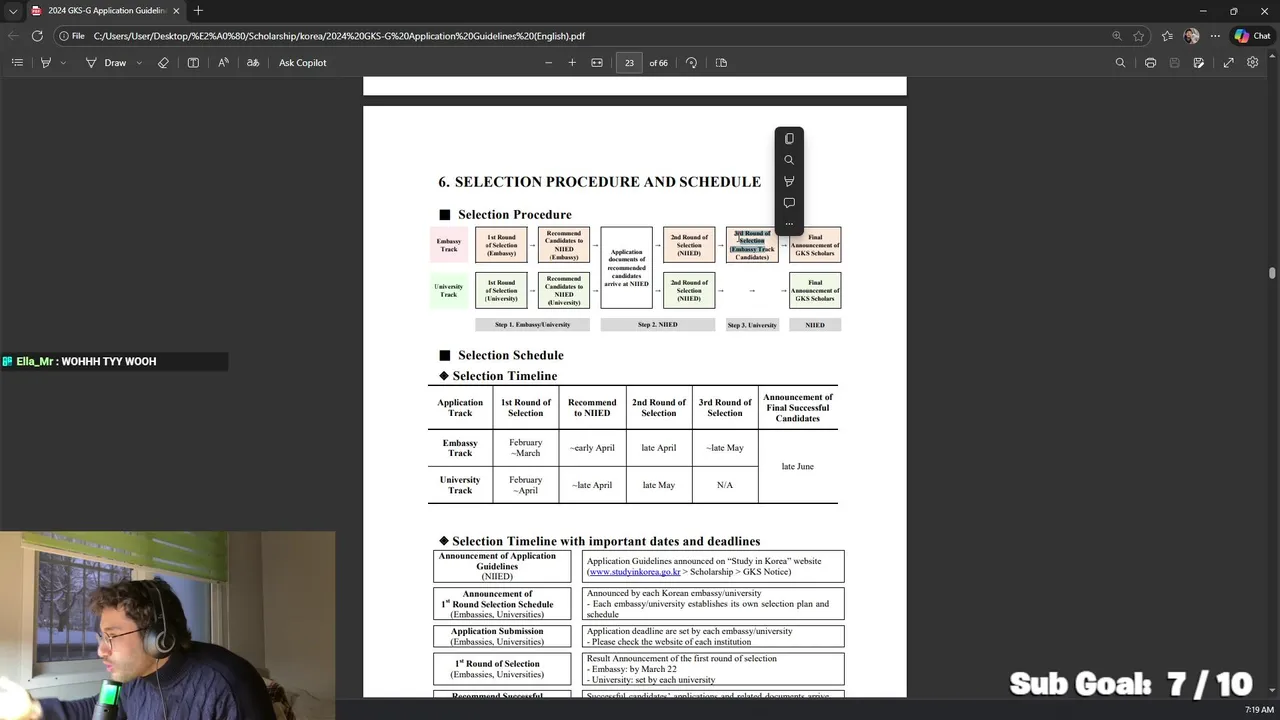This screenshot has width=1280, height=720.
Task: Click the '~early April' table cell
Action: click(592, 448)
